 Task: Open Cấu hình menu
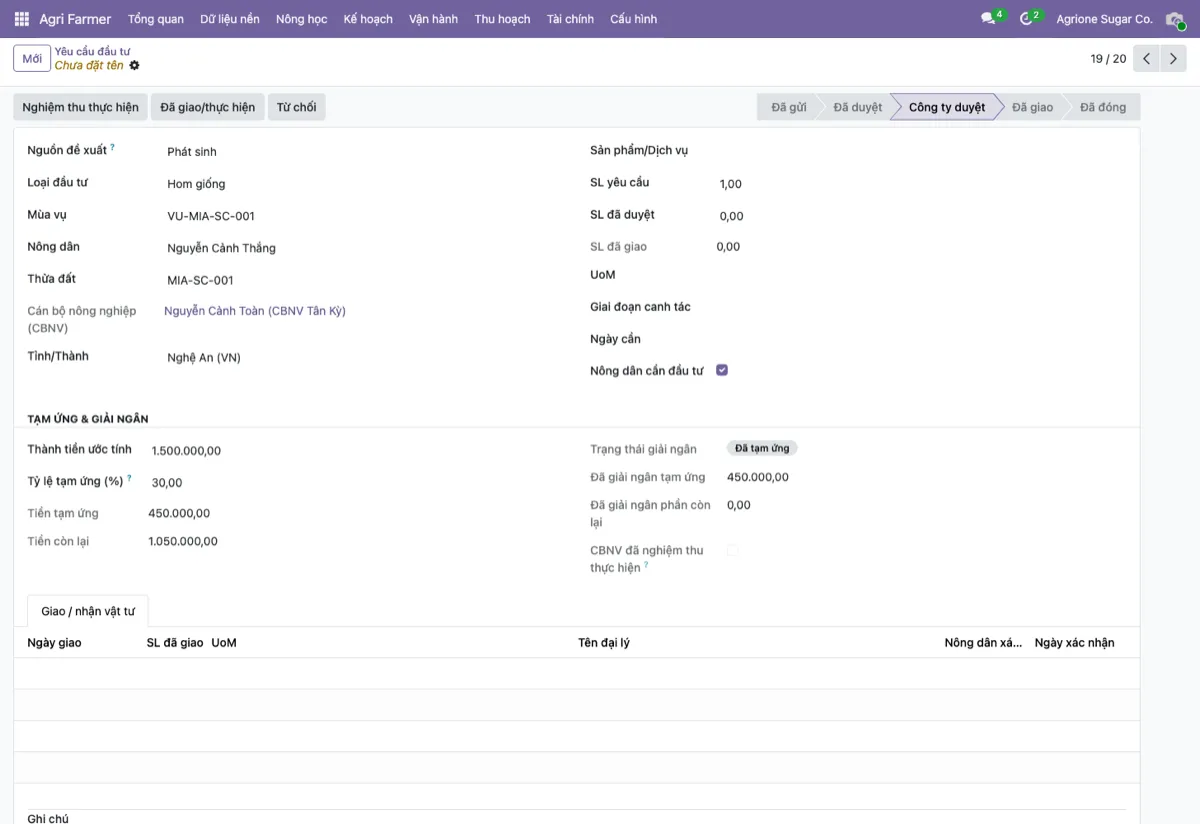(634, 19)
